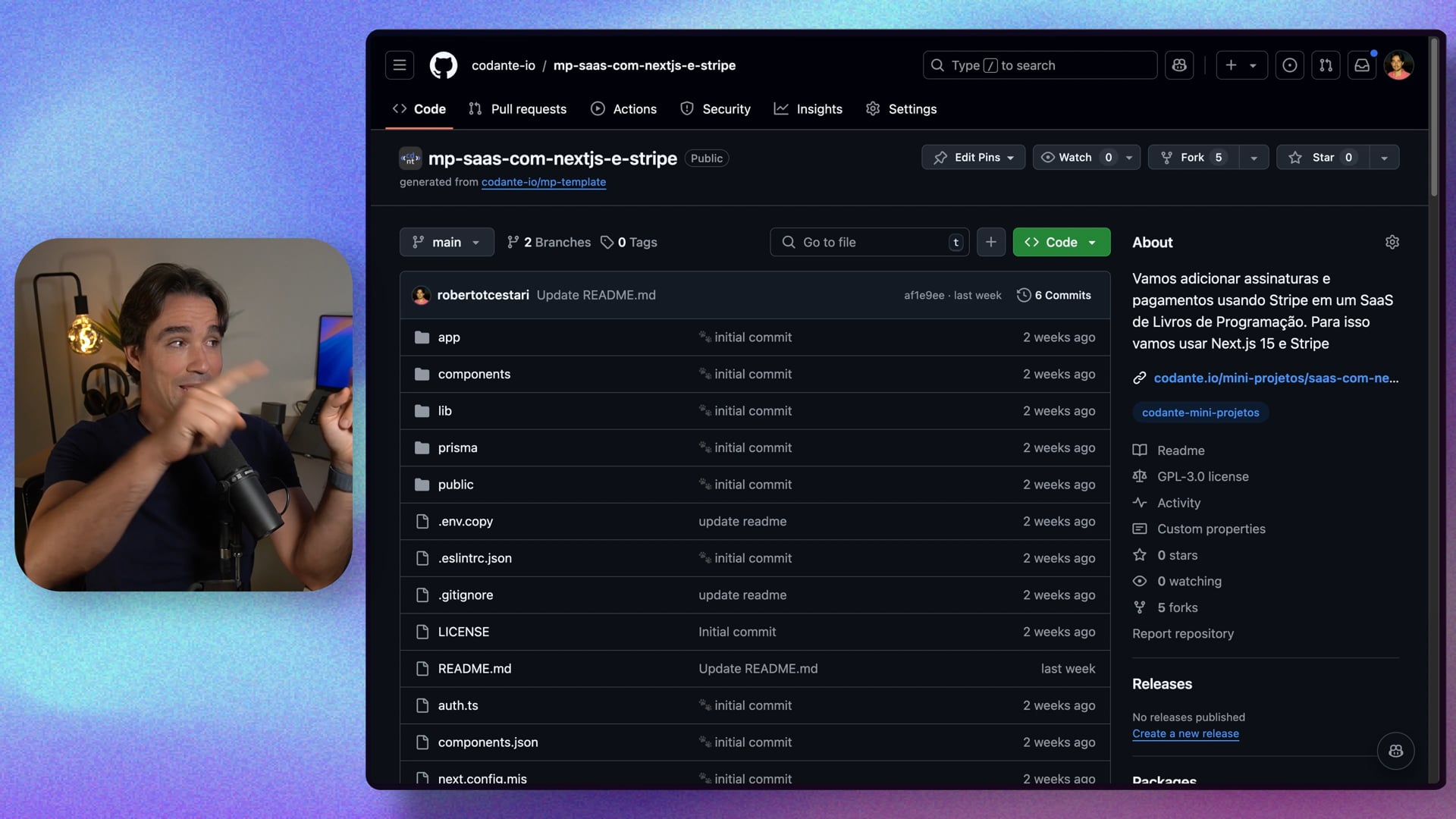Switch to the Insights tab
The height and width of the screenshot is (819, 1456).
point(808,108)
